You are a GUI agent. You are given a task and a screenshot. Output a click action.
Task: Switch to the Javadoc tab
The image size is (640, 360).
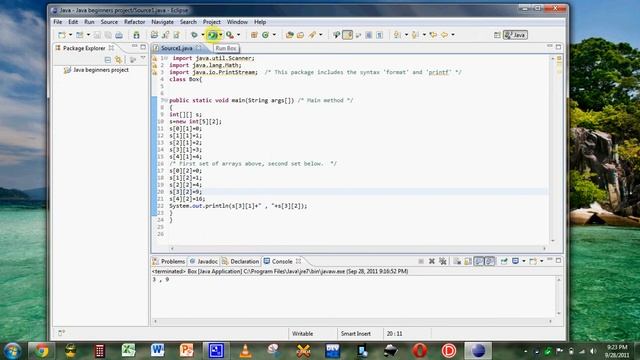(204, 261)
